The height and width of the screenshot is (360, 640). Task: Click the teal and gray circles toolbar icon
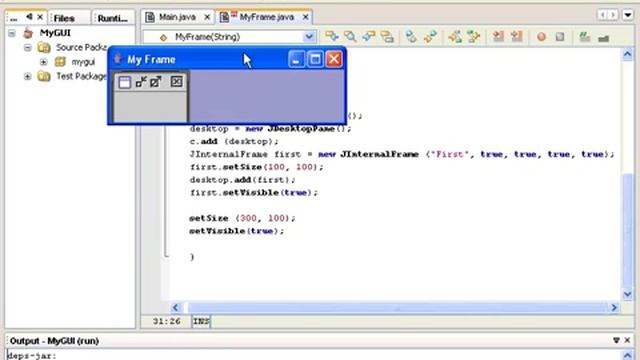tap(411, 37)
